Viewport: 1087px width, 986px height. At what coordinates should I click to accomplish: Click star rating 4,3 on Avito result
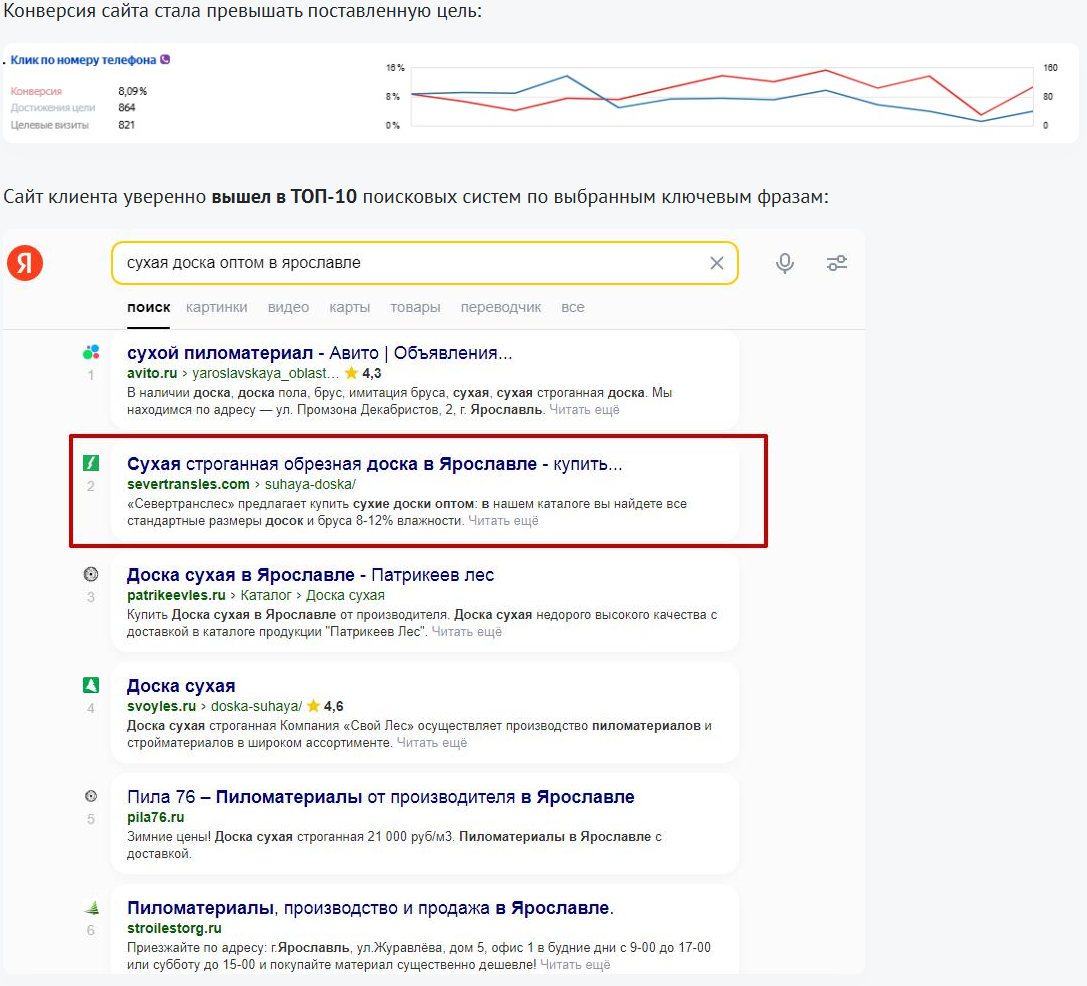pyautogui.click(x=363, y=373)
